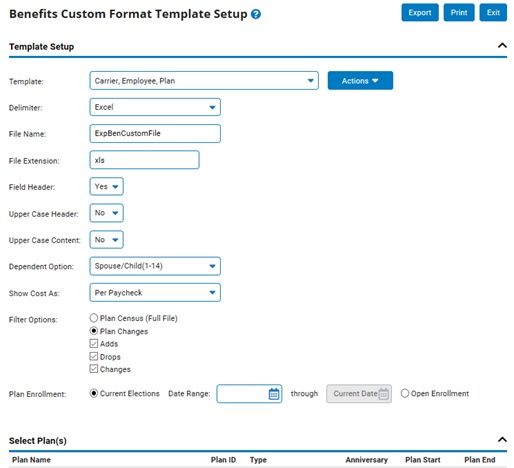Image resolution: width=514 pixels, height=468 pixels.
Task: Open the Show Cost As dropdown
Action: tap(155, 292)
